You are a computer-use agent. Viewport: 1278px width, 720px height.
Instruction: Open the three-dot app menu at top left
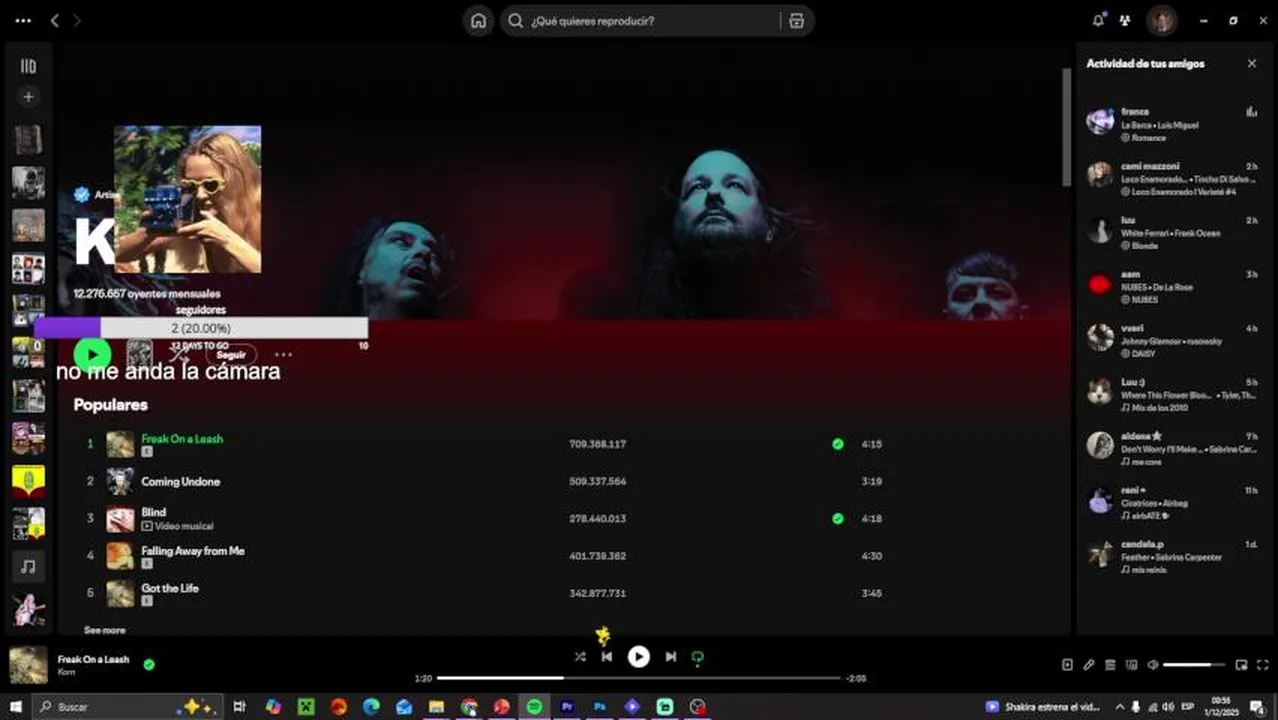[23, 20]
